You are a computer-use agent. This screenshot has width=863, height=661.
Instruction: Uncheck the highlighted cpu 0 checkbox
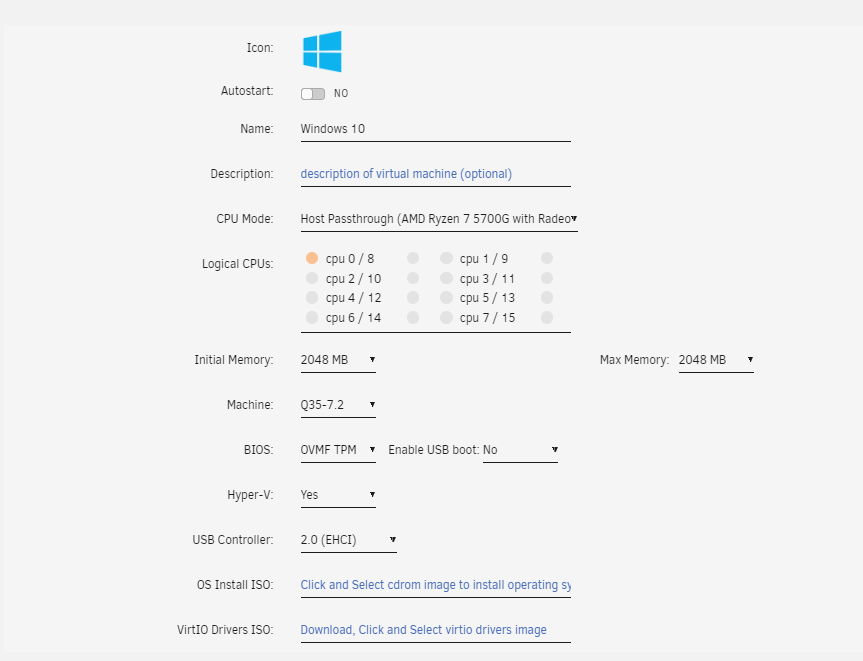click(312, 258)
